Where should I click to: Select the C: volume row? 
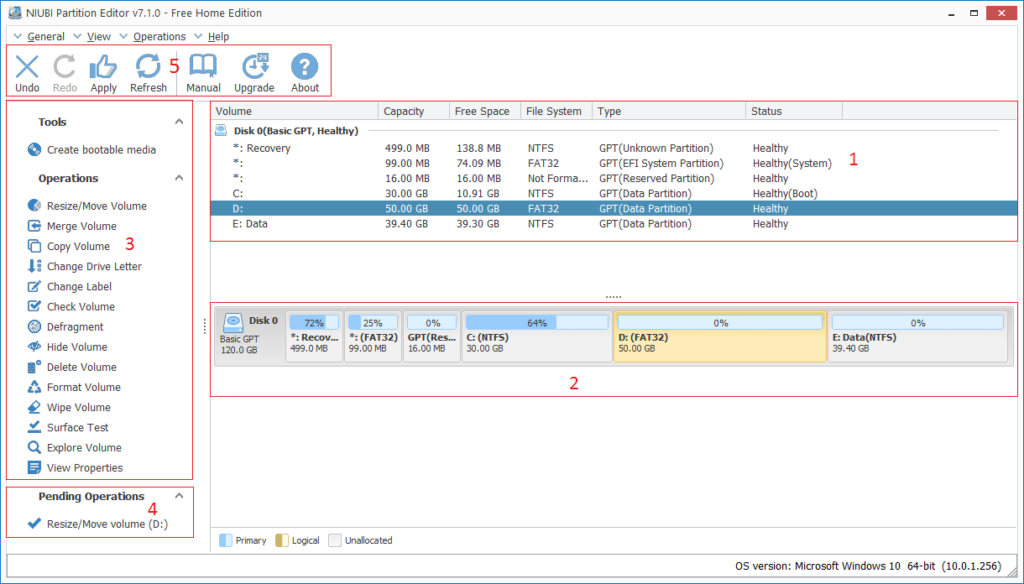pyautogui.click(x=614, y=193)
